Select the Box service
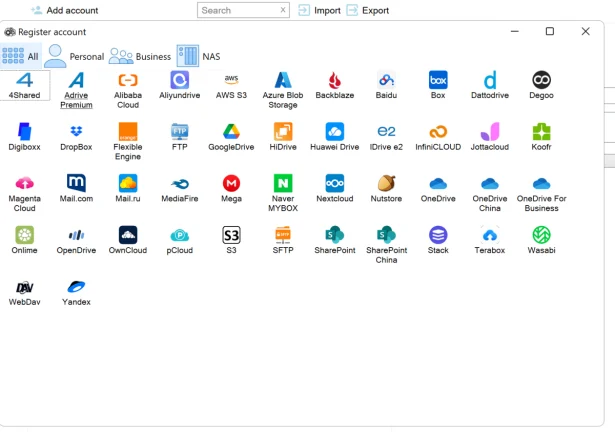The image size is (615, 432). click(438, 86)
